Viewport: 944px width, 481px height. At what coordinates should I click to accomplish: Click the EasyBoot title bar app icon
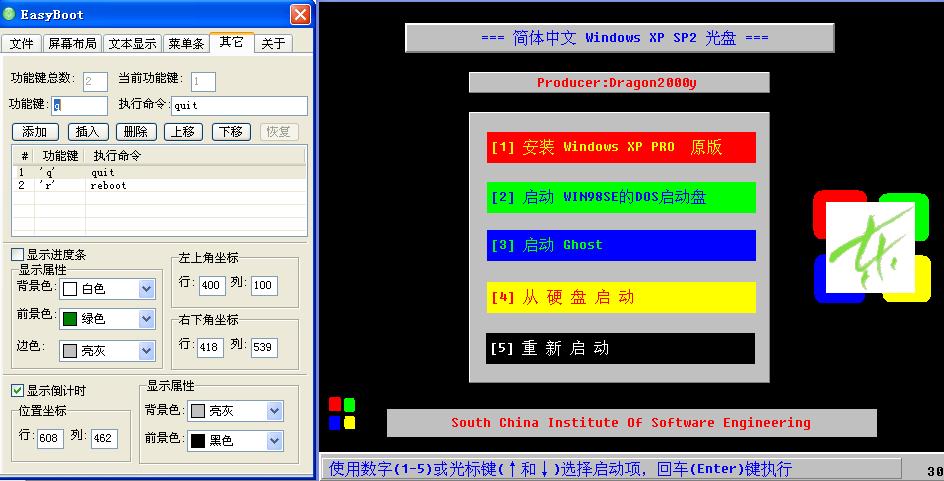click(x=9, y=14)
